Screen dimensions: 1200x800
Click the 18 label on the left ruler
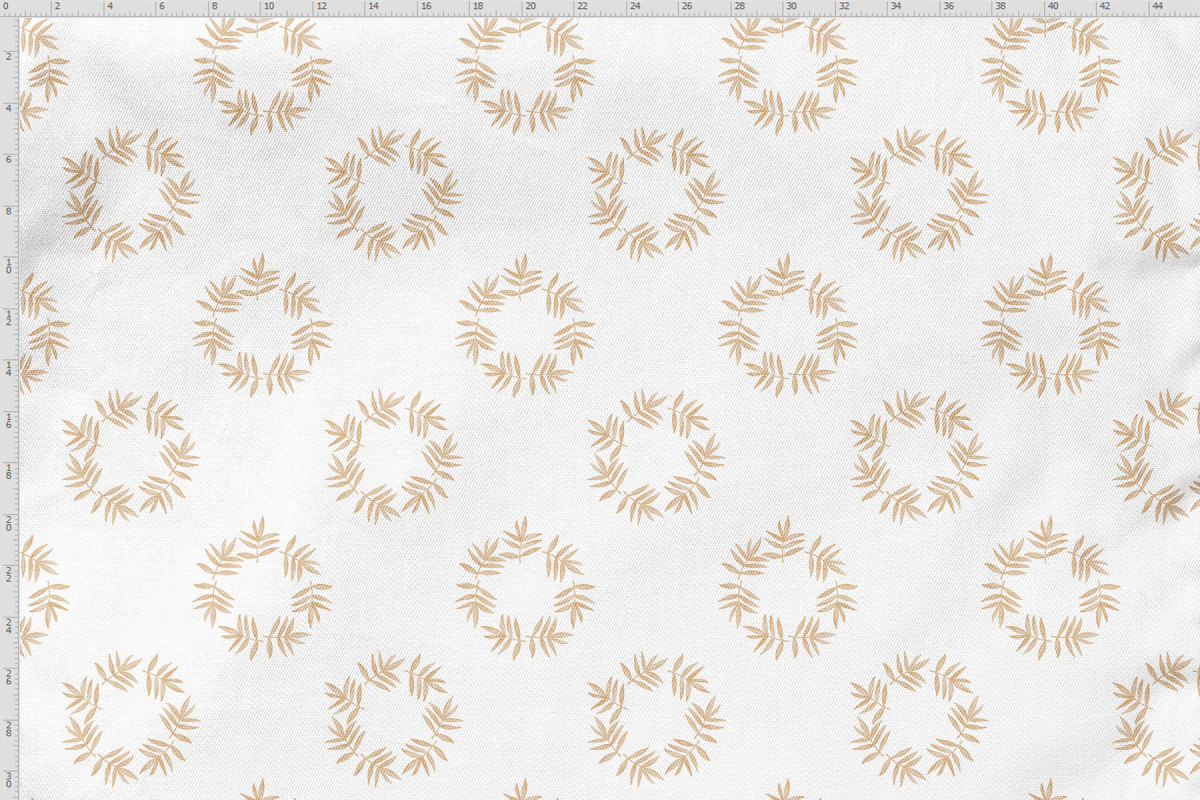click(8, 472)
